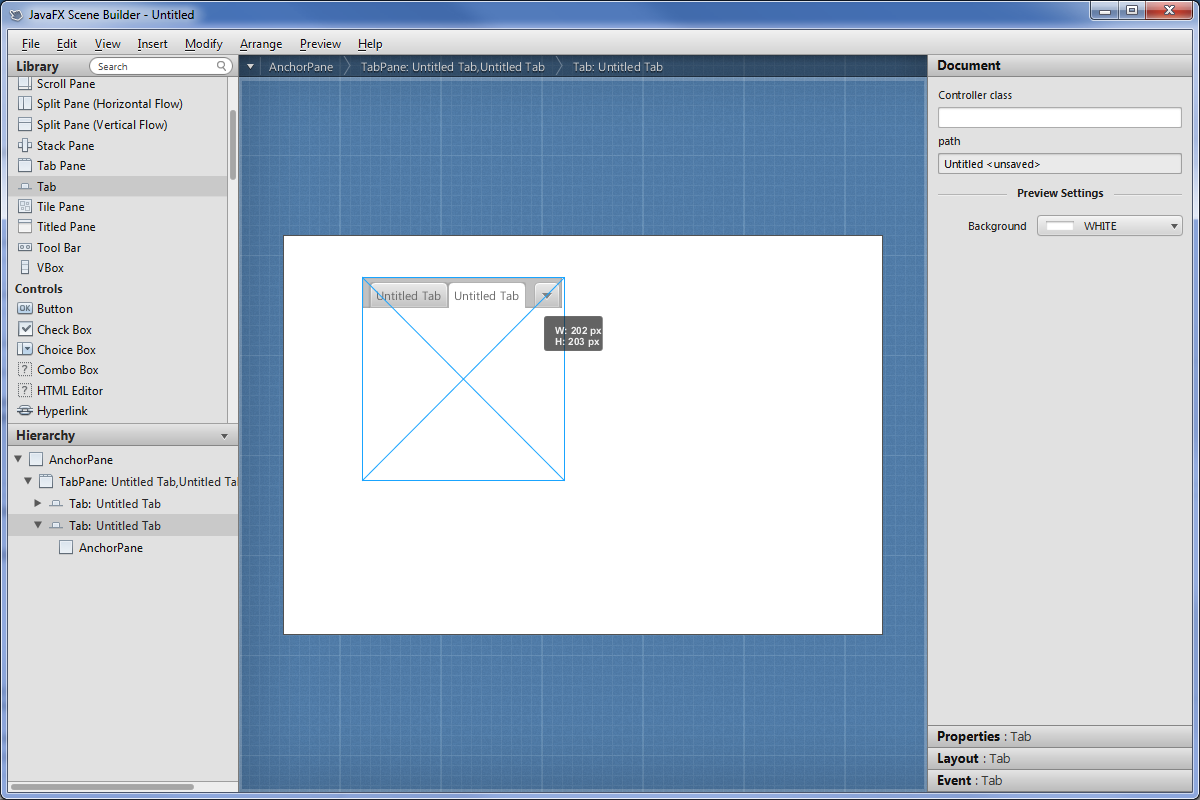Click the white Background color swatch

[x=1059, y=226]
